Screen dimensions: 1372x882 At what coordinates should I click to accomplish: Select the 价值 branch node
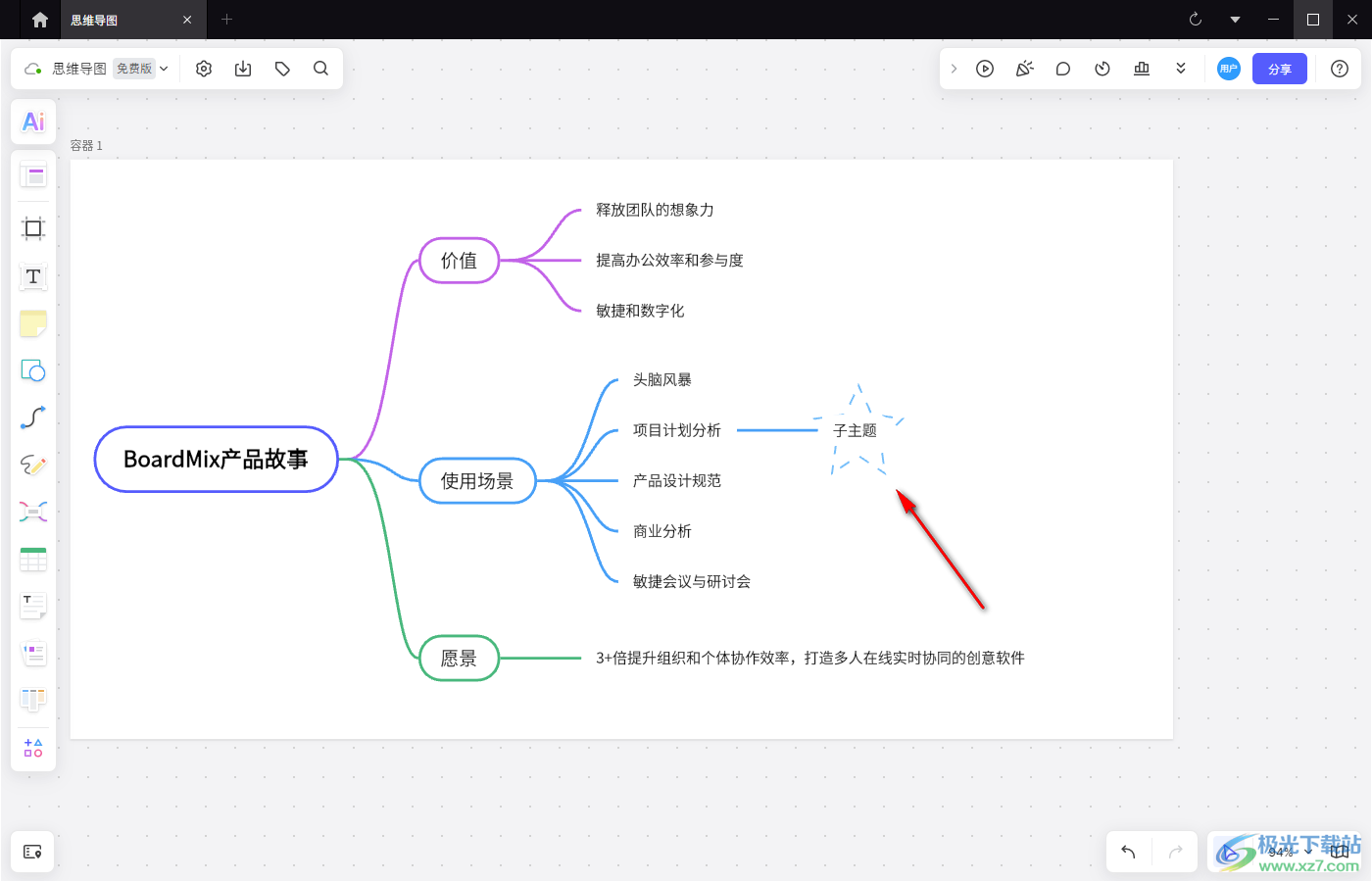460,261
